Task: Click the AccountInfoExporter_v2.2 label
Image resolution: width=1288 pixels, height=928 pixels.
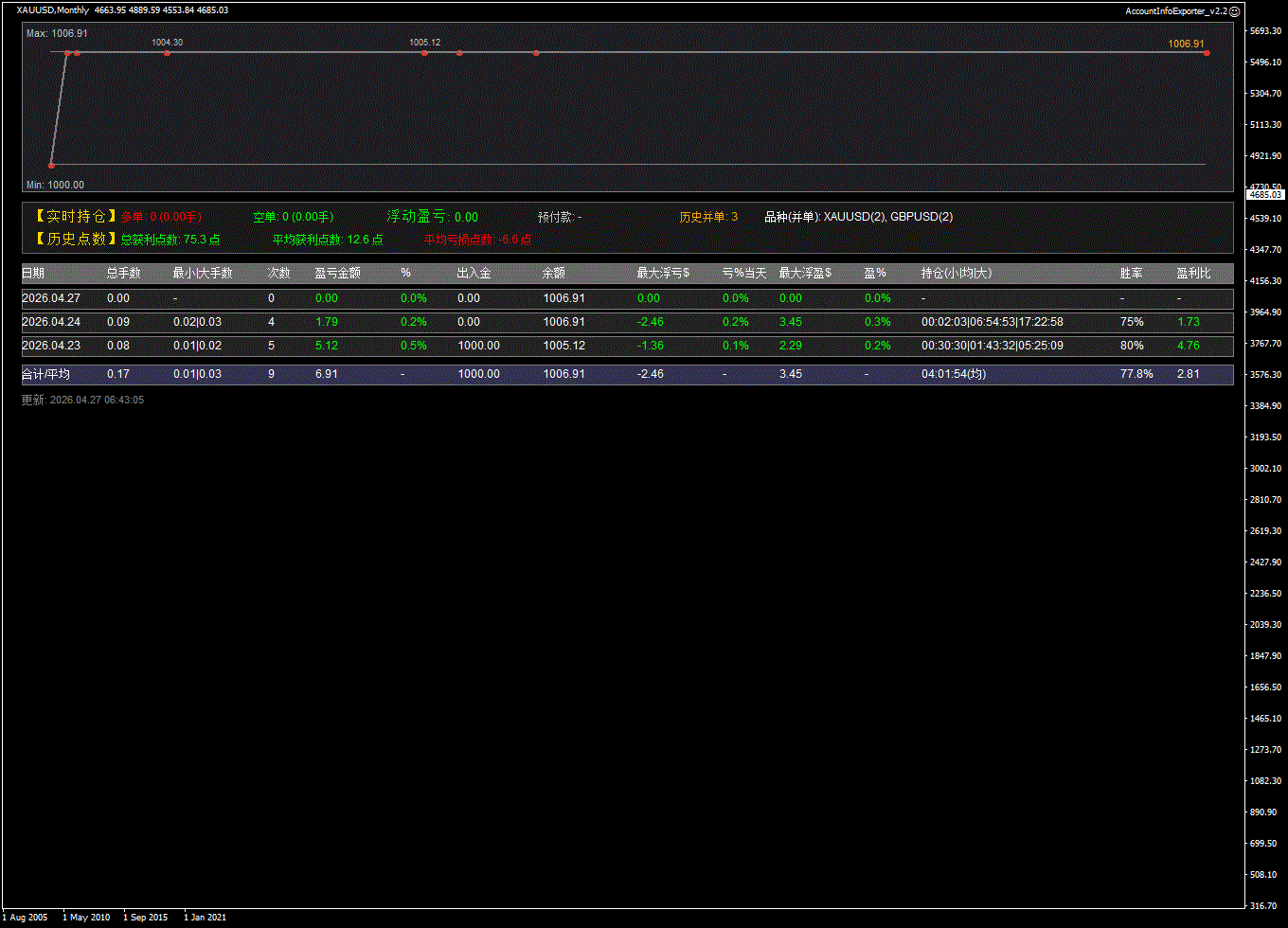Action: 1175,11
